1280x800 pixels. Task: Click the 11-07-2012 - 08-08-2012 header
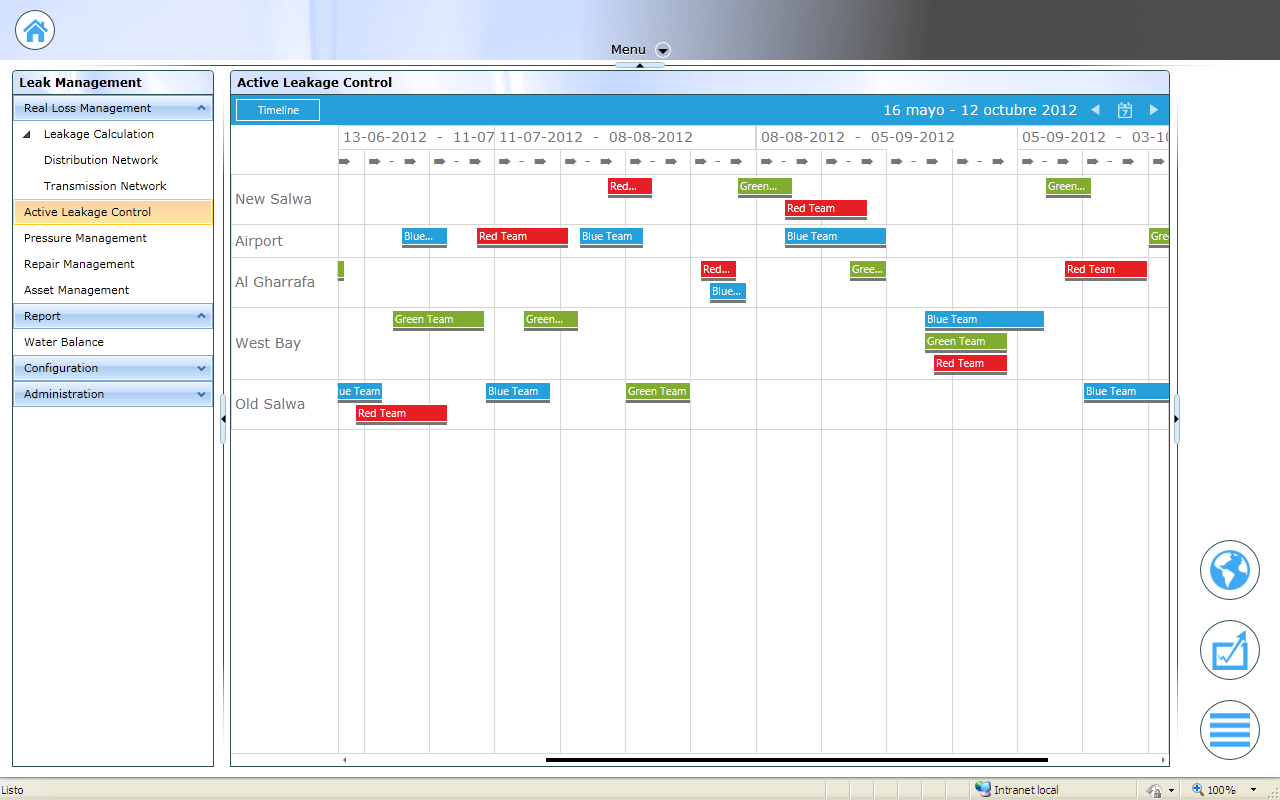click(x=626, y=137)
